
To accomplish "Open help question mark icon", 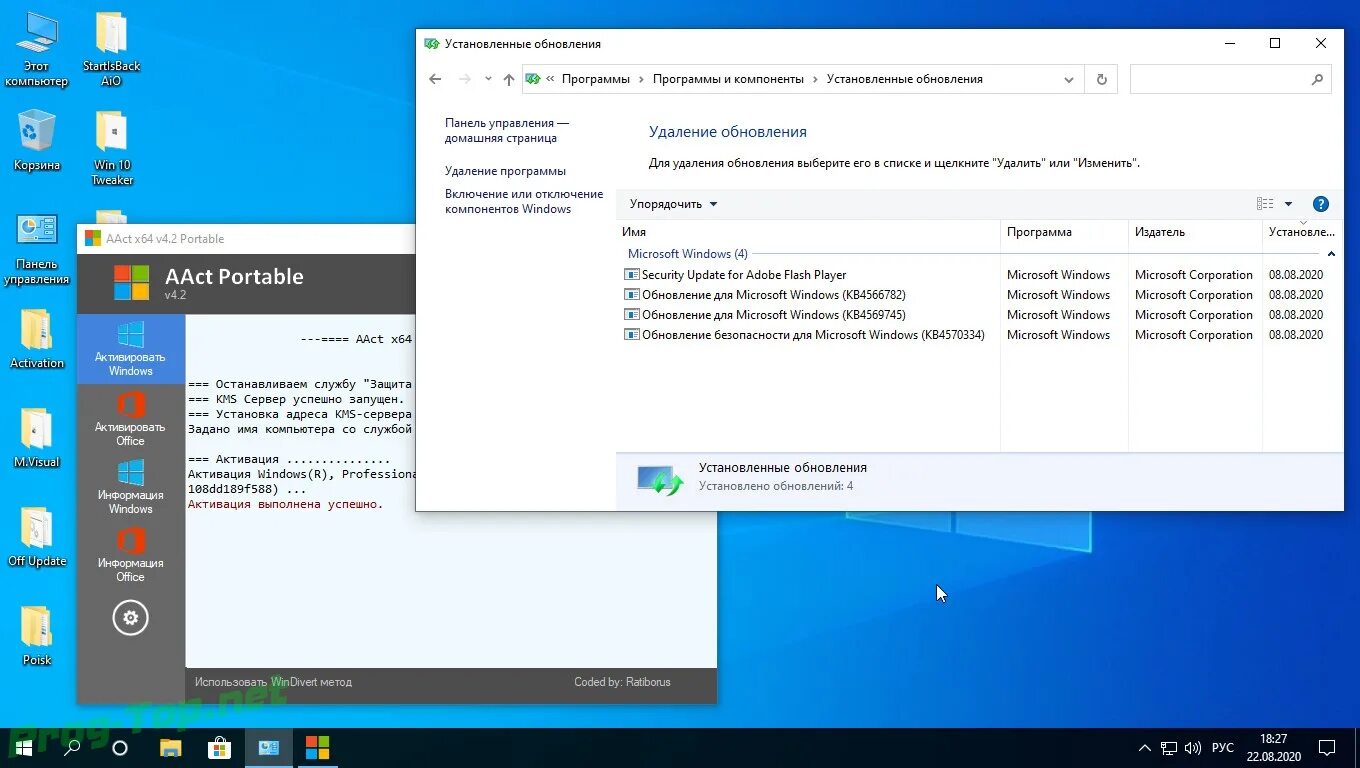I will 1320,204.
